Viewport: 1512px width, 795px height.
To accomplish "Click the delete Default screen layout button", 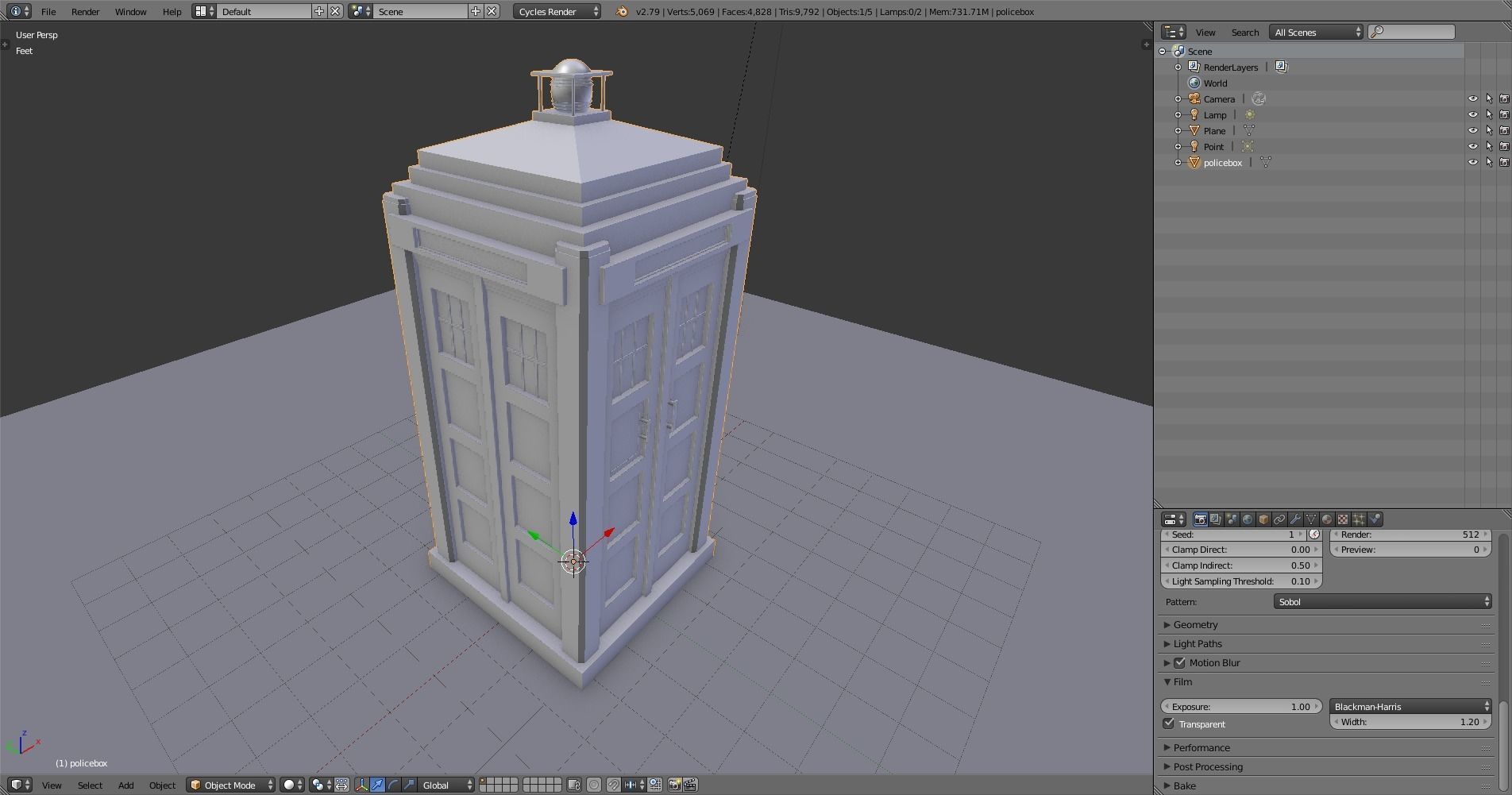I will [x=335, y=11].
